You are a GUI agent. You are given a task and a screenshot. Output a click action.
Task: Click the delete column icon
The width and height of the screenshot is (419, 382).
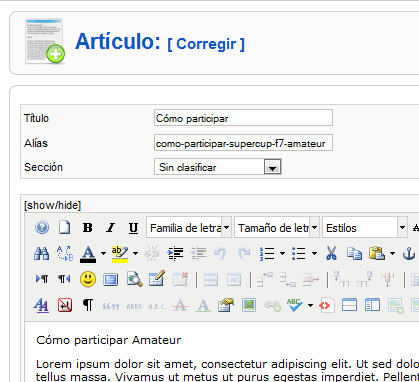click(x=387, y=279)
